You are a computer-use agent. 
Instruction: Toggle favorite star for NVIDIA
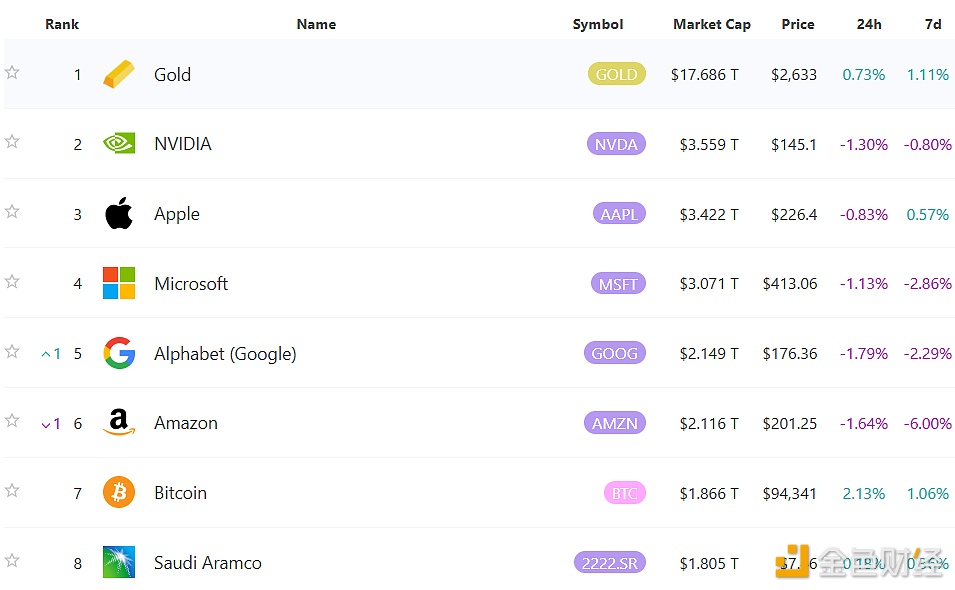[12, 142]
